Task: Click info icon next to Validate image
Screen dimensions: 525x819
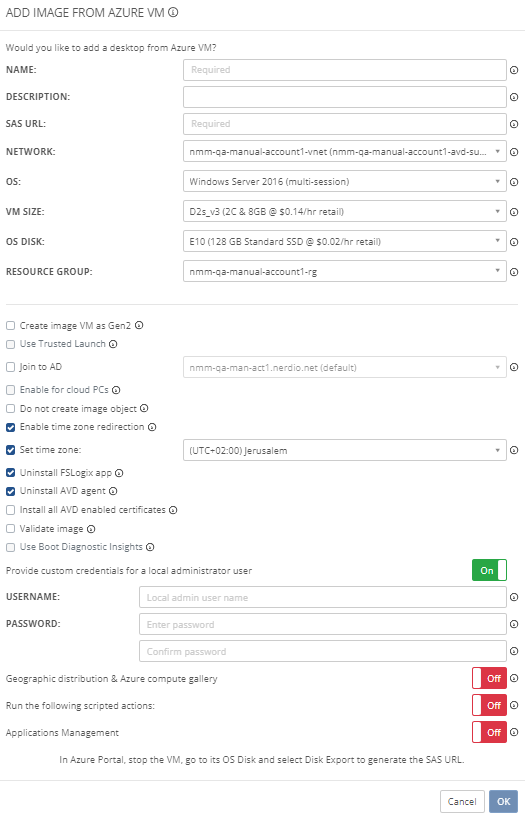Action: coord(91,529)
